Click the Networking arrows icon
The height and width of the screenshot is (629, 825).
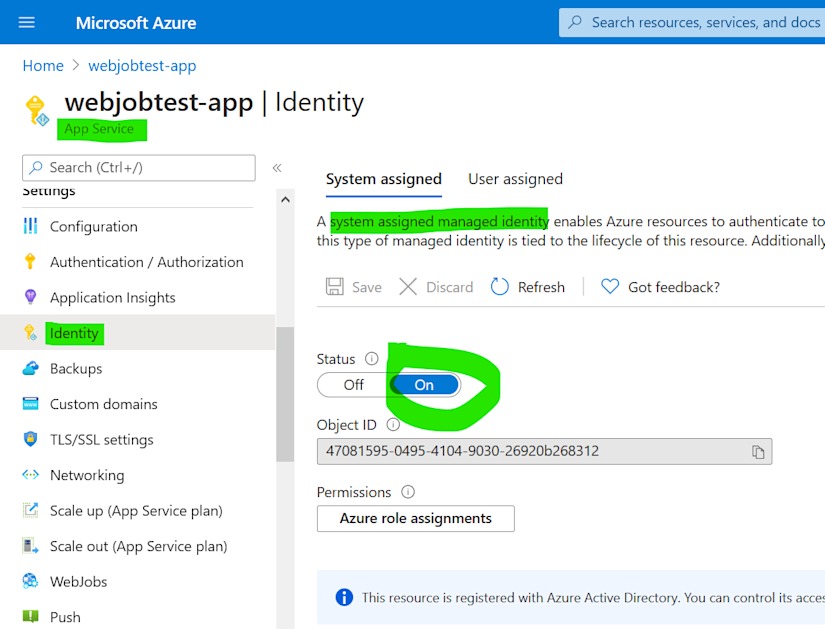(x=31, y=475)
